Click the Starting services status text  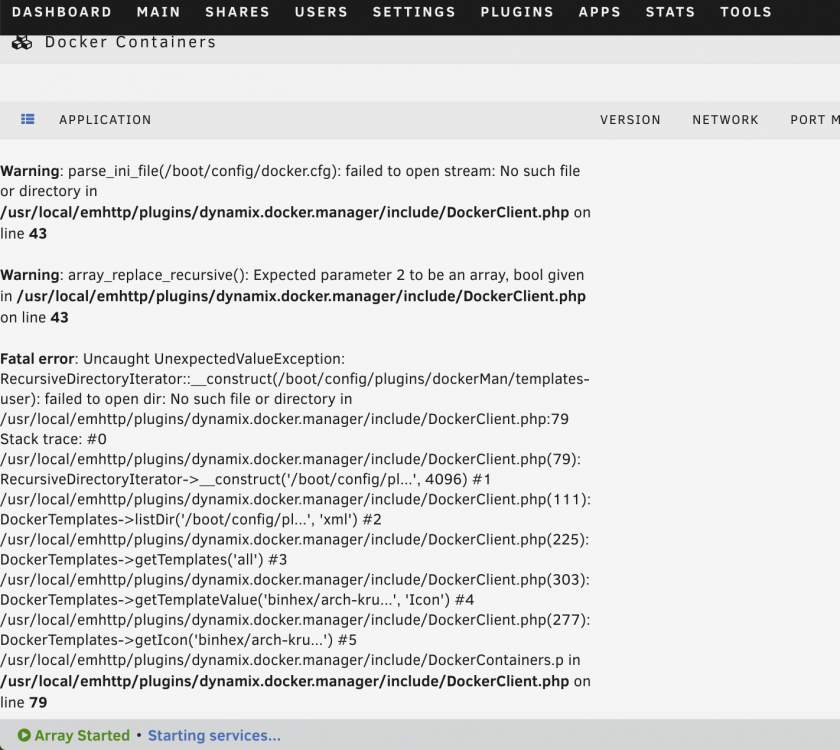[x=214, y=736]
